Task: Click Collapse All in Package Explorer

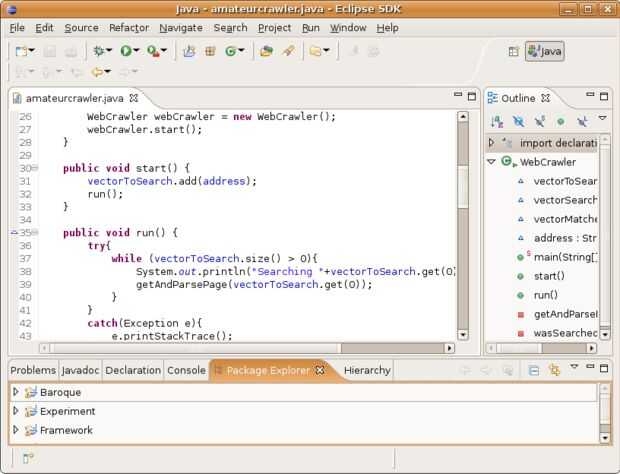Action: pyautogui.click(x=533, y=370)
